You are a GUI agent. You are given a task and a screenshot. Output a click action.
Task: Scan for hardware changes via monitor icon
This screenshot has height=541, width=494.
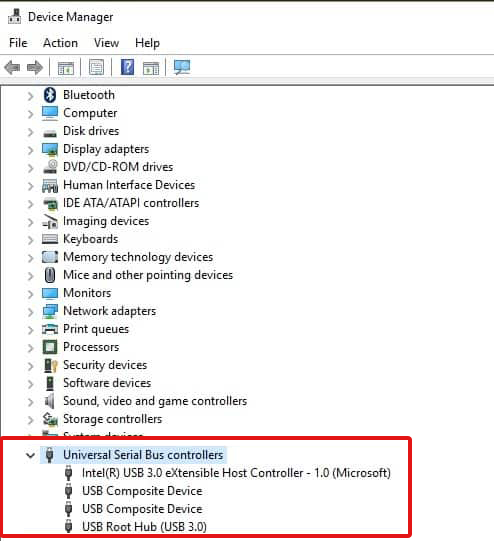pos(182,67)
